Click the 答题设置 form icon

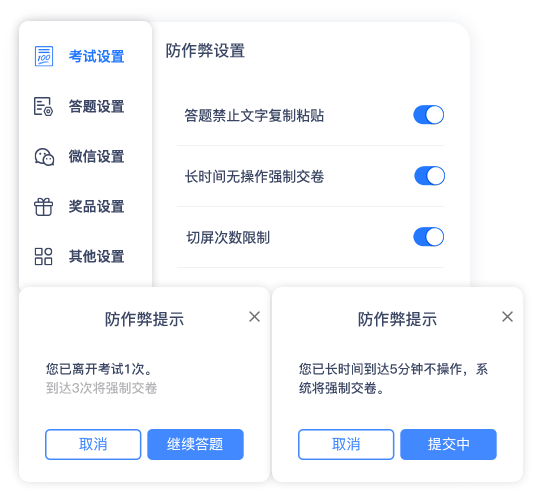pos(43,106)
